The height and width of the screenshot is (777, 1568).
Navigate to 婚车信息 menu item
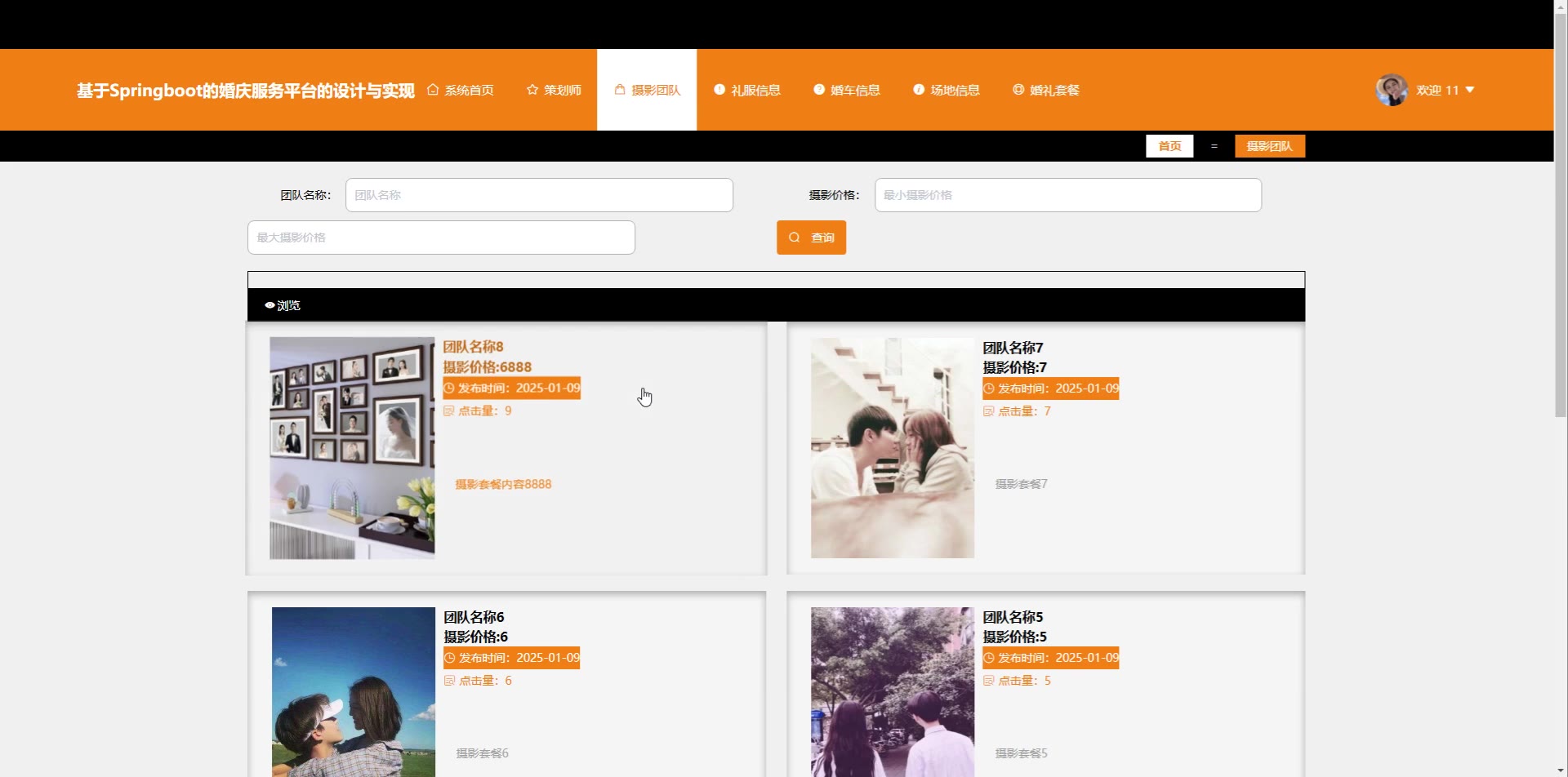point(846,90)
